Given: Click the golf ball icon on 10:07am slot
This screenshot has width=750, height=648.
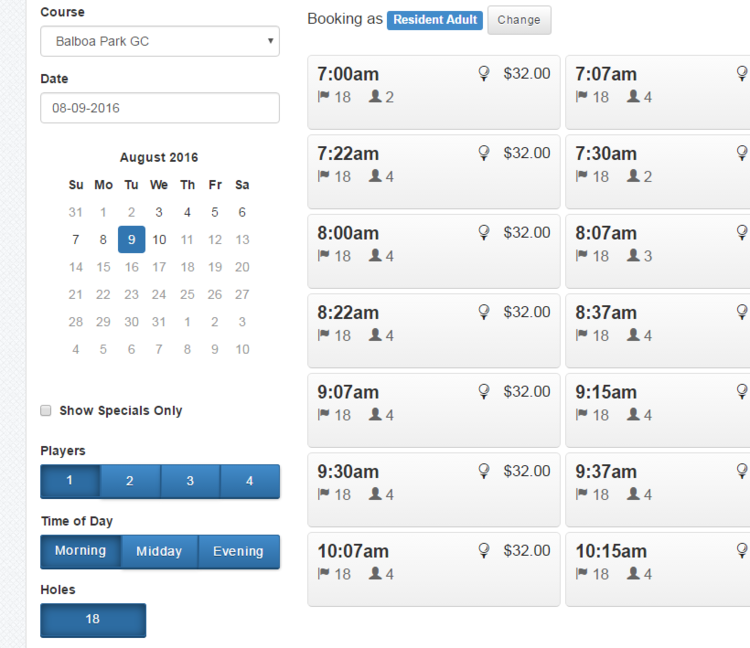Looking at the screenshot, I should coord(484,550).
